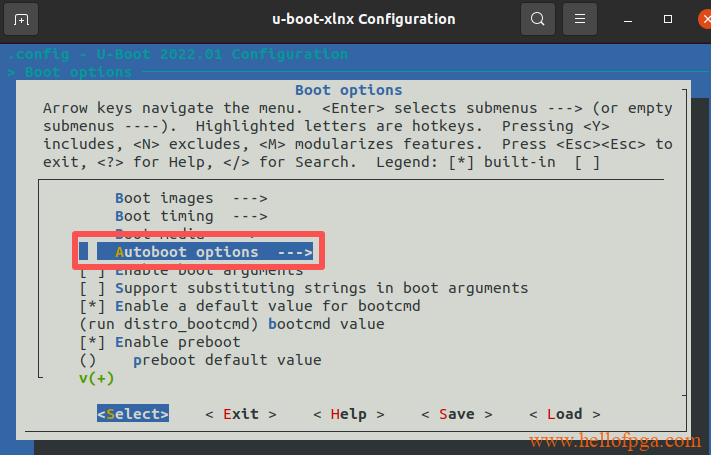This screenshot has width=711, height=455.
Task: Edit the bootcmd value entry
Action: coord(230,324)
